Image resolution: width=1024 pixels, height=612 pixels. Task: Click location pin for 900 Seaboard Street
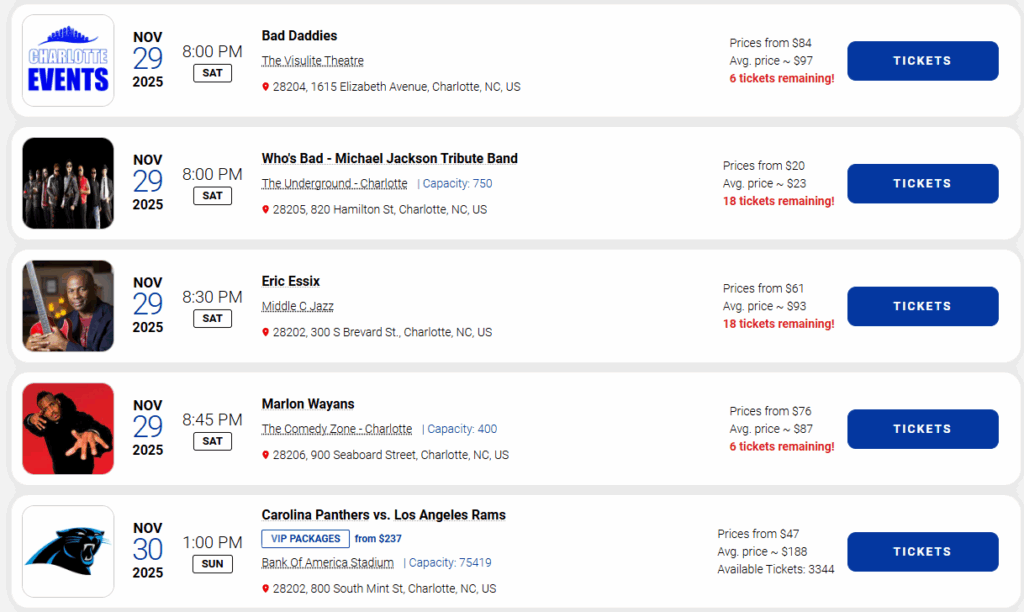point(266,455)
